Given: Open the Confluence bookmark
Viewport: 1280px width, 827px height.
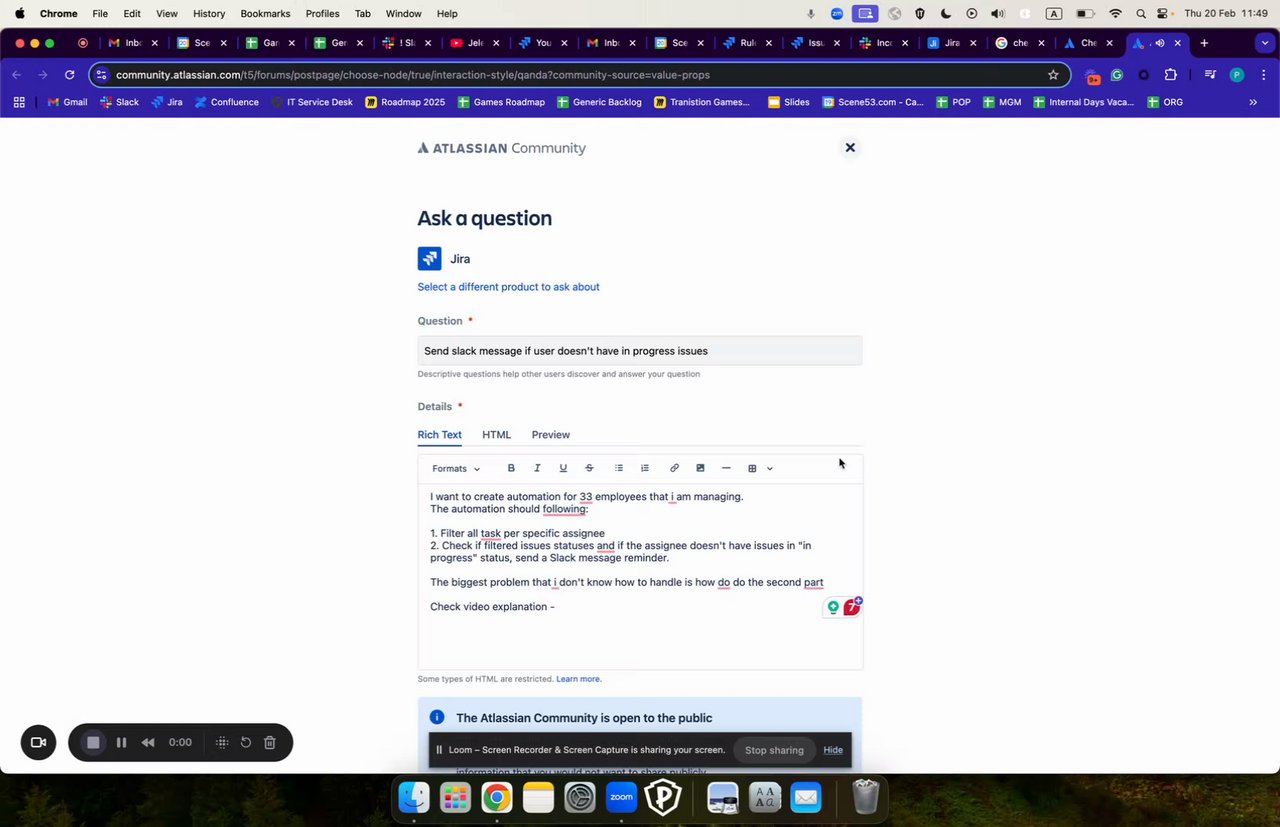Looking at the screenshot, I should [x=226, y=102].
